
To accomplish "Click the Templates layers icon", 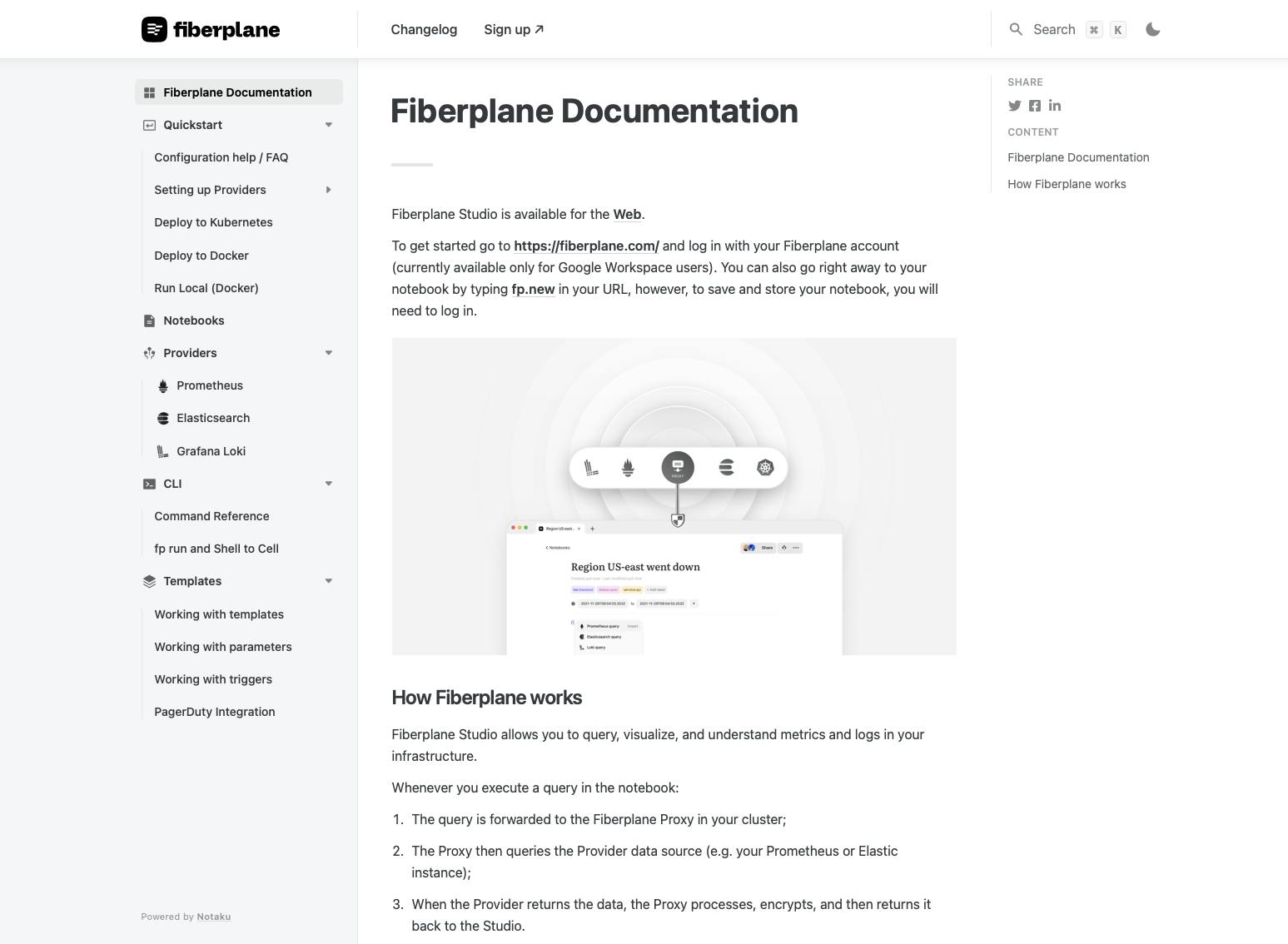I will point(149,581).
